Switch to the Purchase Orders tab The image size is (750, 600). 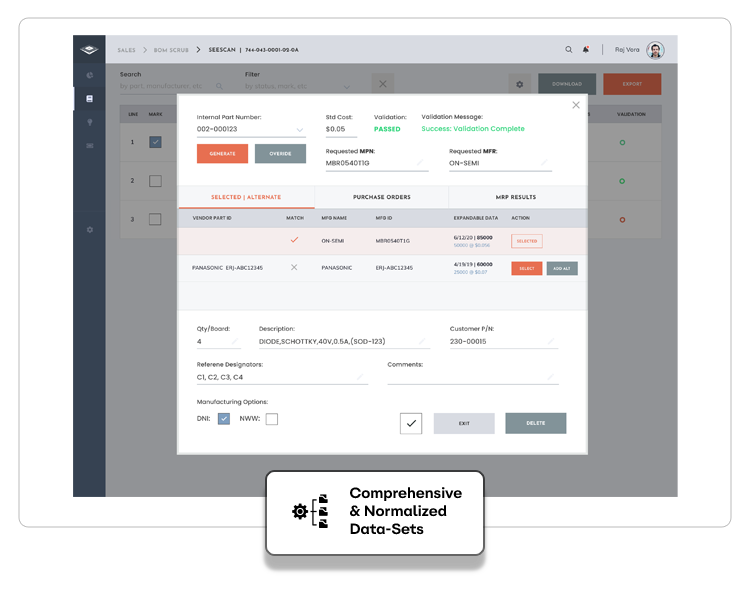tap(381, 197)
